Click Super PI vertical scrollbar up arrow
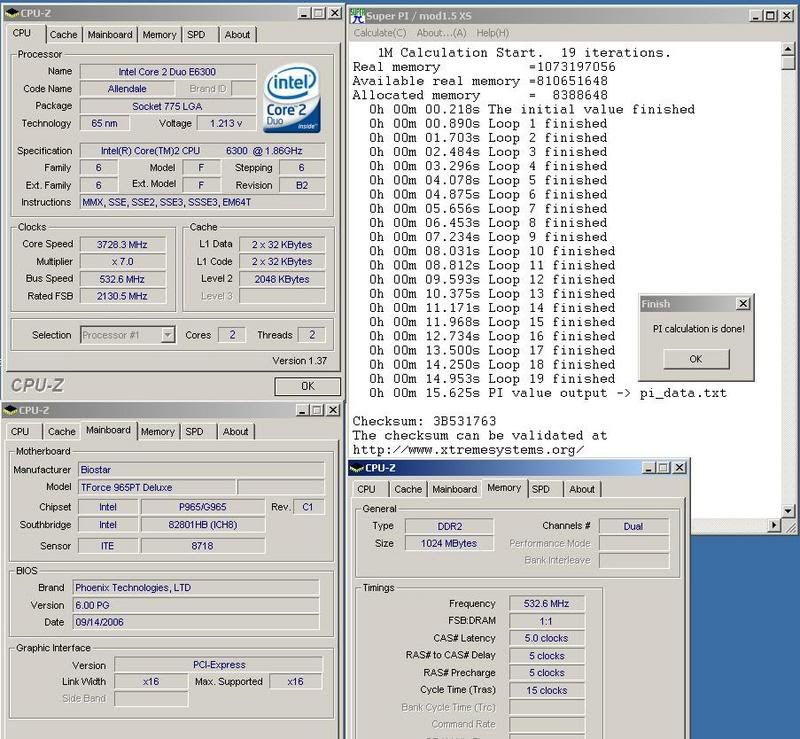The image size is (800, 739). (788, 49)
